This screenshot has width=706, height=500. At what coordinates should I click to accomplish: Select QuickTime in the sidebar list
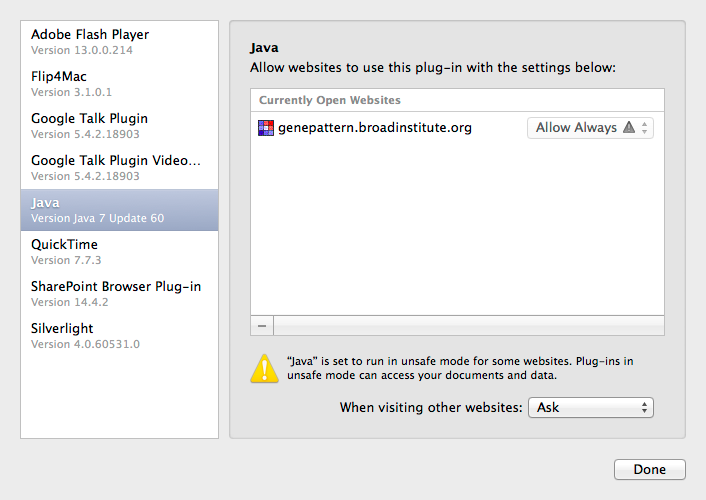tap(119, 252)
